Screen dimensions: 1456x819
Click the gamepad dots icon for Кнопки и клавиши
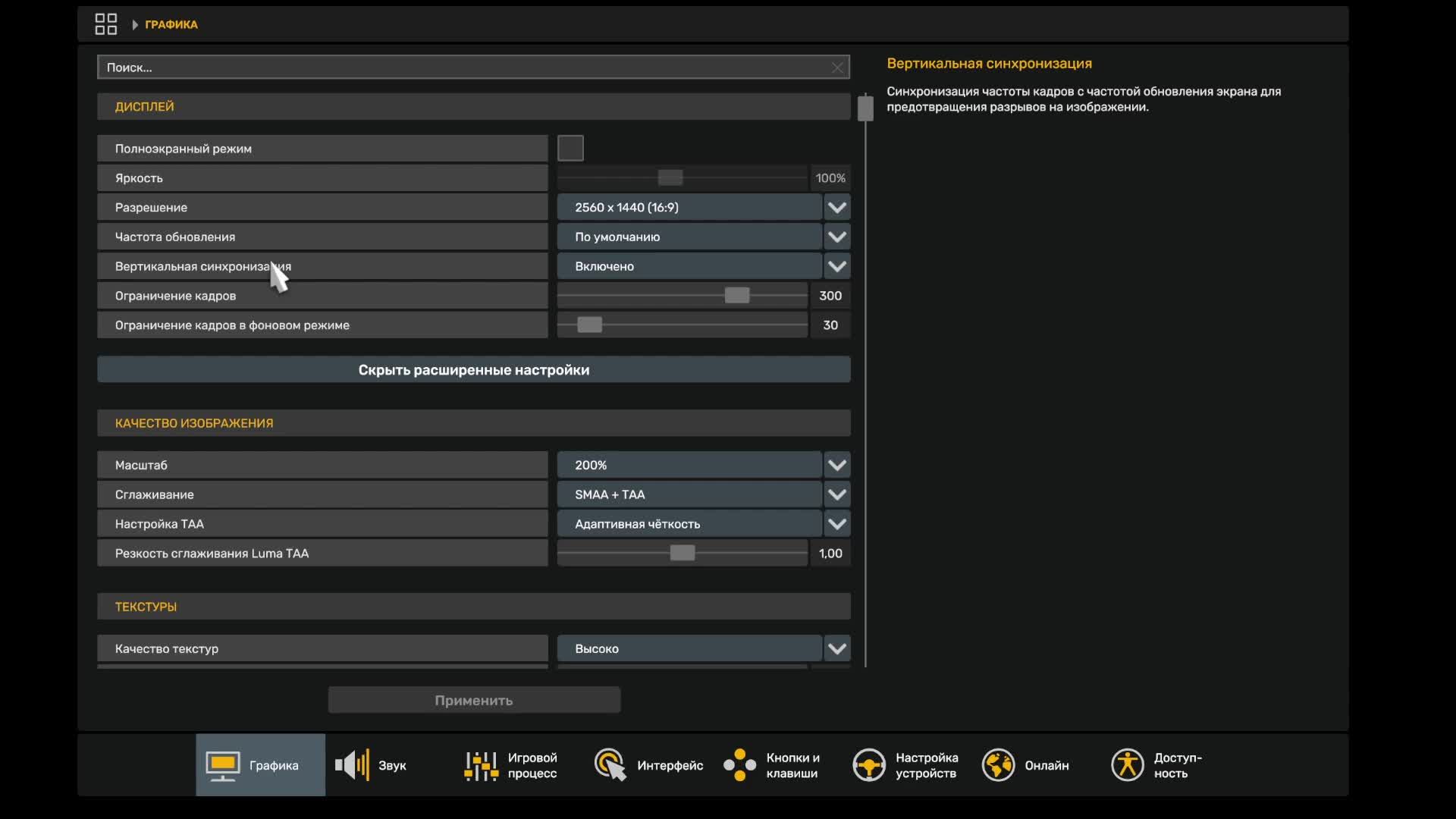coord(740,765)
